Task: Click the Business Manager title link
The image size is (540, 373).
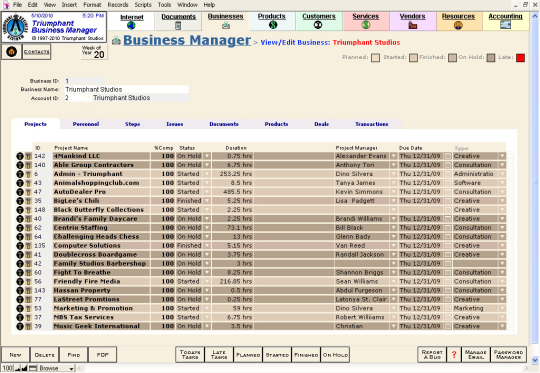Action: 187,40
